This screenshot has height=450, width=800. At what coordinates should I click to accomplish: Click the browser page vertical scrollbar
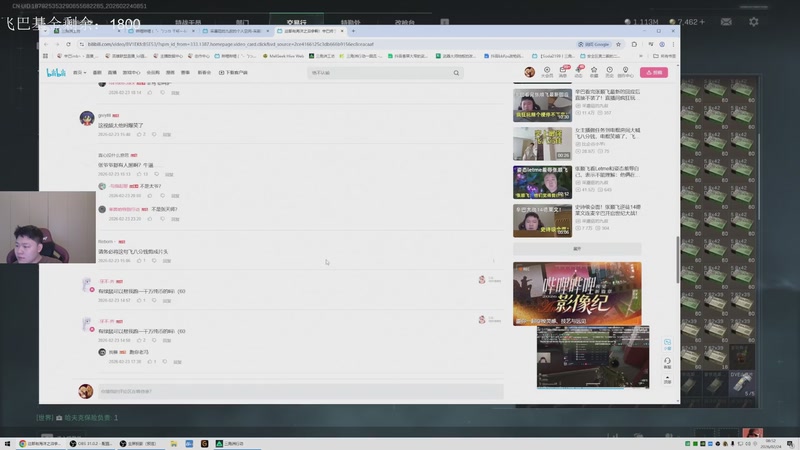coord(678,259)
